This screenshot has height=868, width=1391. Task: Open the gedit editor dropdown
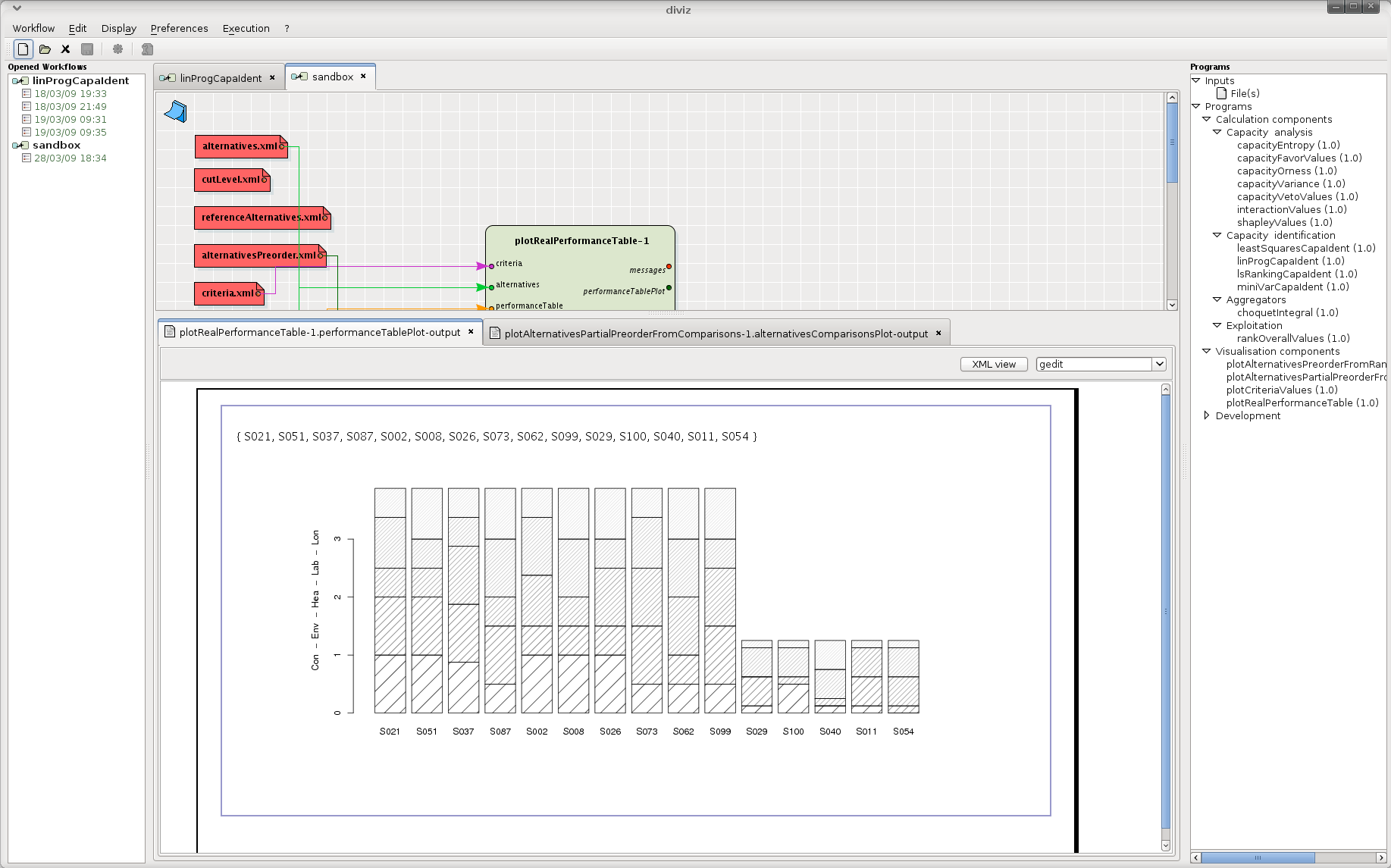(1158, 365)
